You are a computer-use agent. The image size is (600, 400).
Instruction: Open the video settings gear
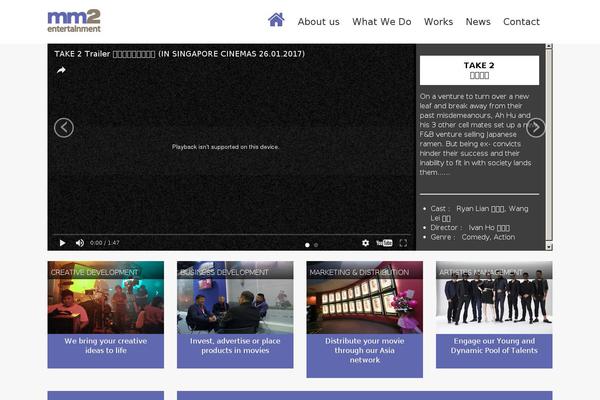coord(365,243)
